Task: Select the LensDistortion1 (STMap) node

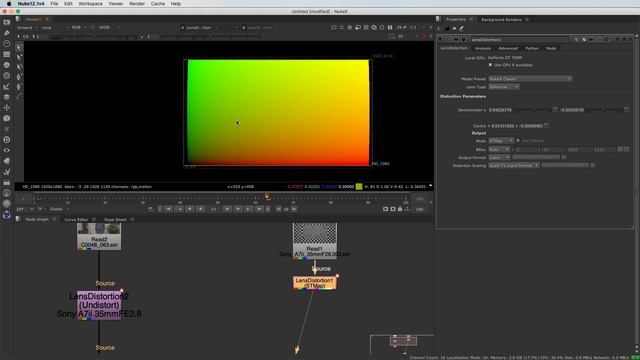Action: tap(314, 283)
